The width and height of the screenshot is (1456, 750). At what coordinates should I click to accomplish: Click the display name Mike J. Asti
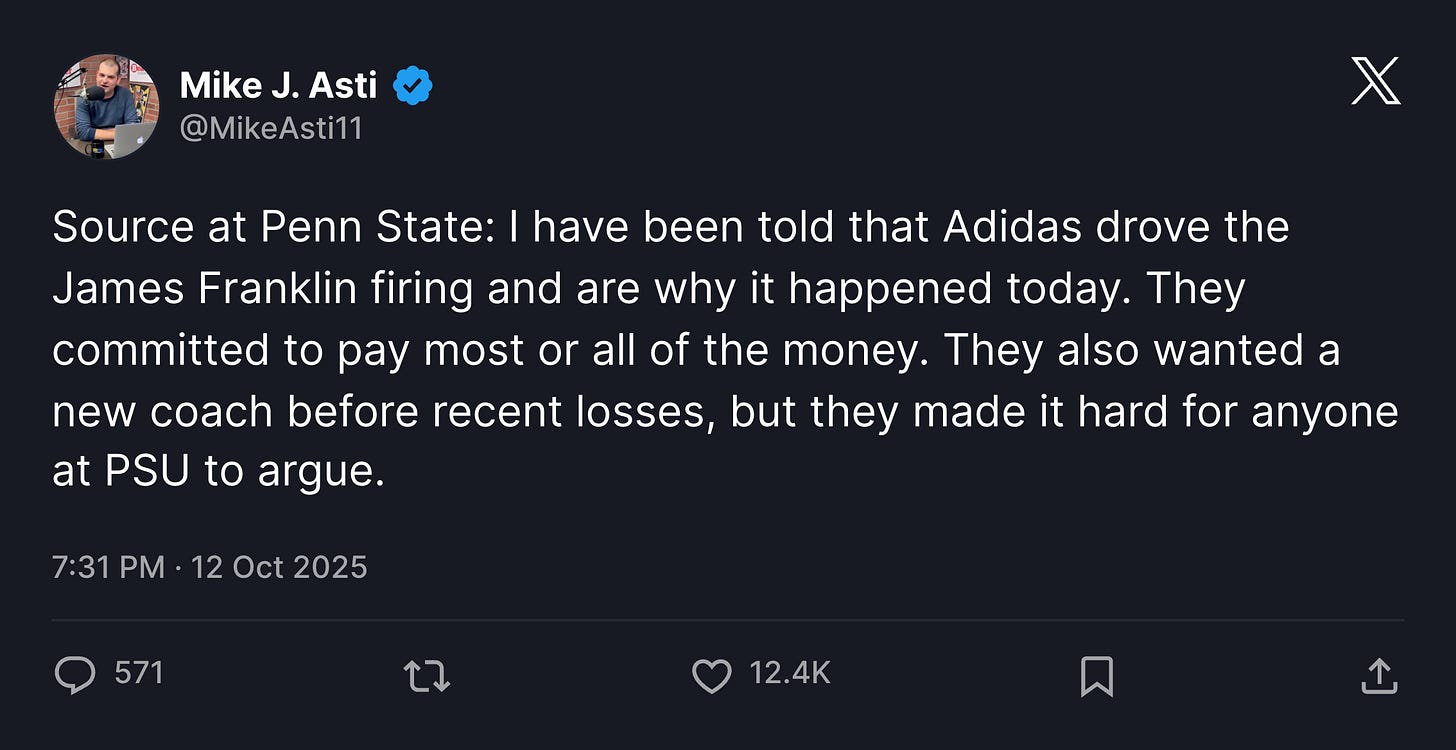click(x=278, y=86)
